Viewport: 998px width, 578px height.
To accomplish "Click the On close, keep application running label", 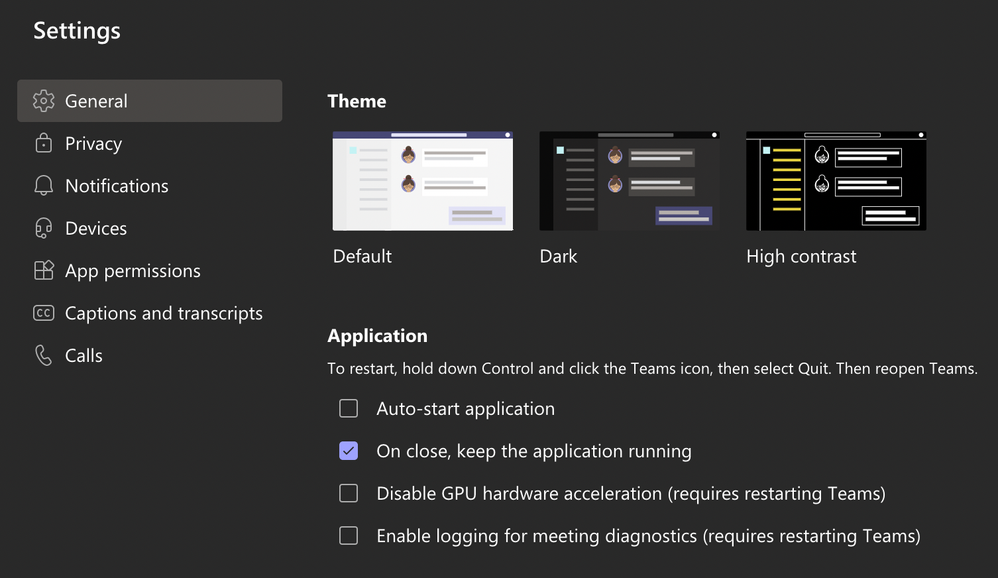I will tap(534, 451).
